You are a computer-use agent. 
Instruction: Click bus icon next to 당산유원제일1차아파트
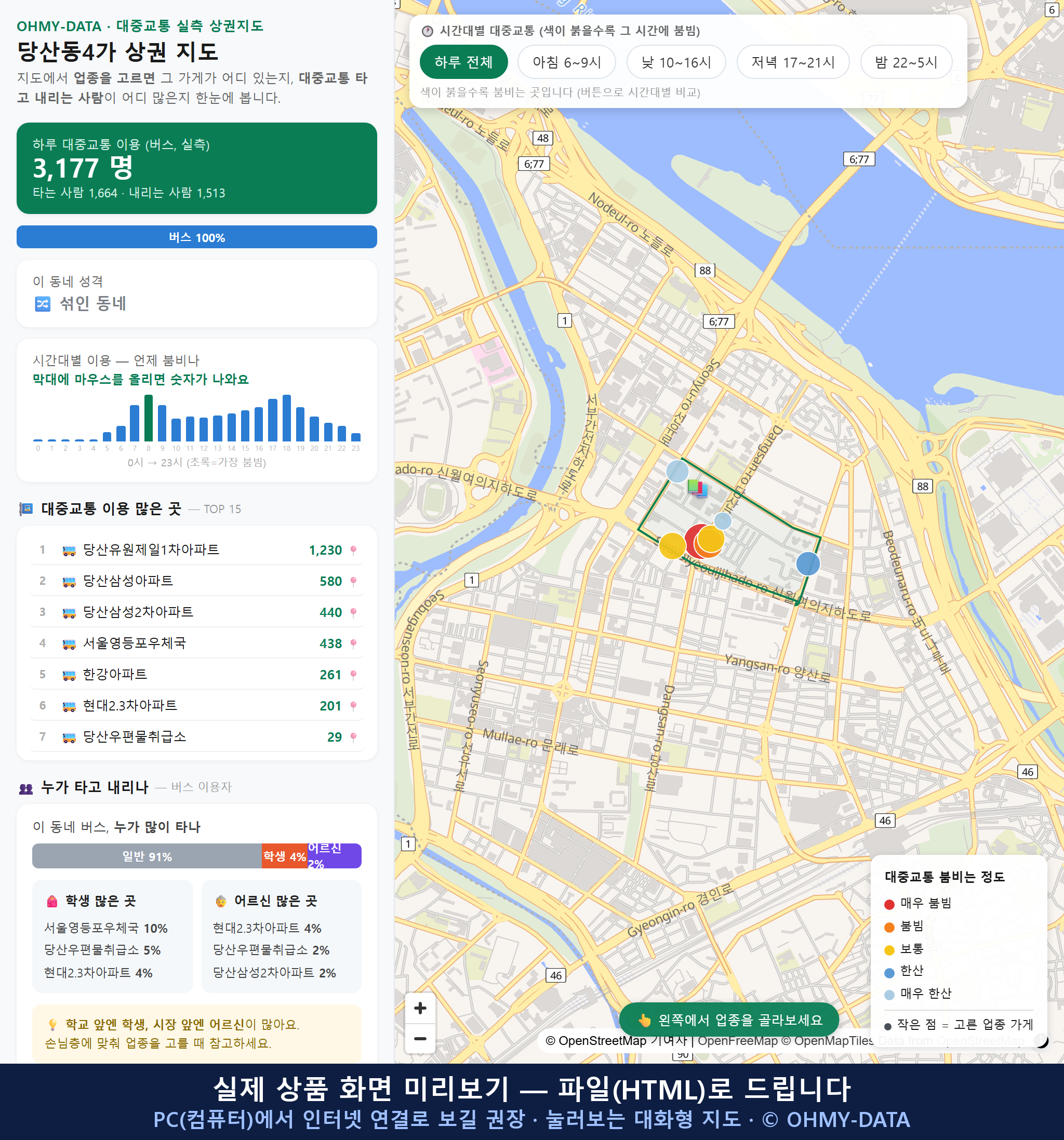tap(69, 551)
